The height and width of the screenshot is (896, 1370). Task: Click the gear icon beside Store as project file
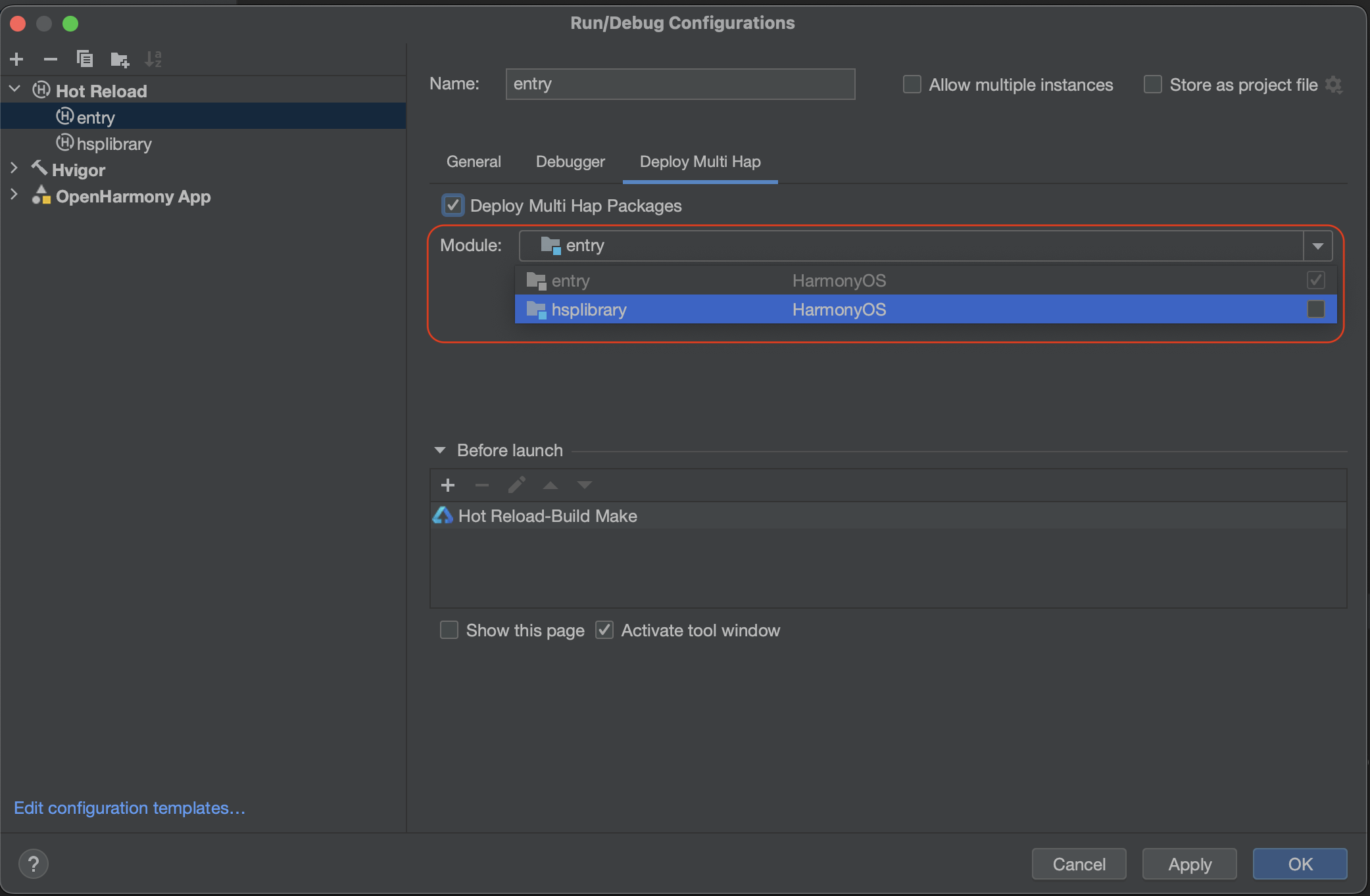1334,85
